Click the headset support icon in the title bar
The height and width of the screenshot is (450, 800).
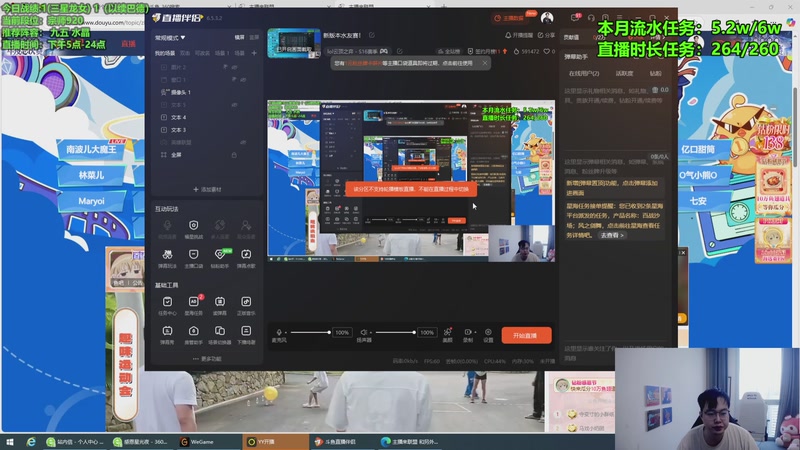coord(591,18)
